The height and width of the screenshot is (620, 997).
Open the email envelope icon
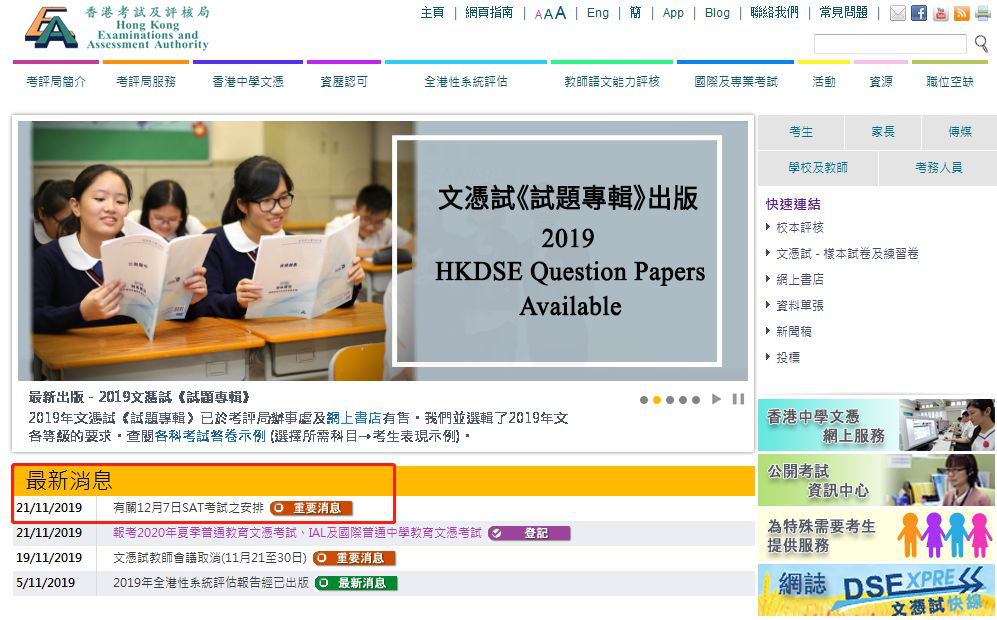click(x=897, y=13)
